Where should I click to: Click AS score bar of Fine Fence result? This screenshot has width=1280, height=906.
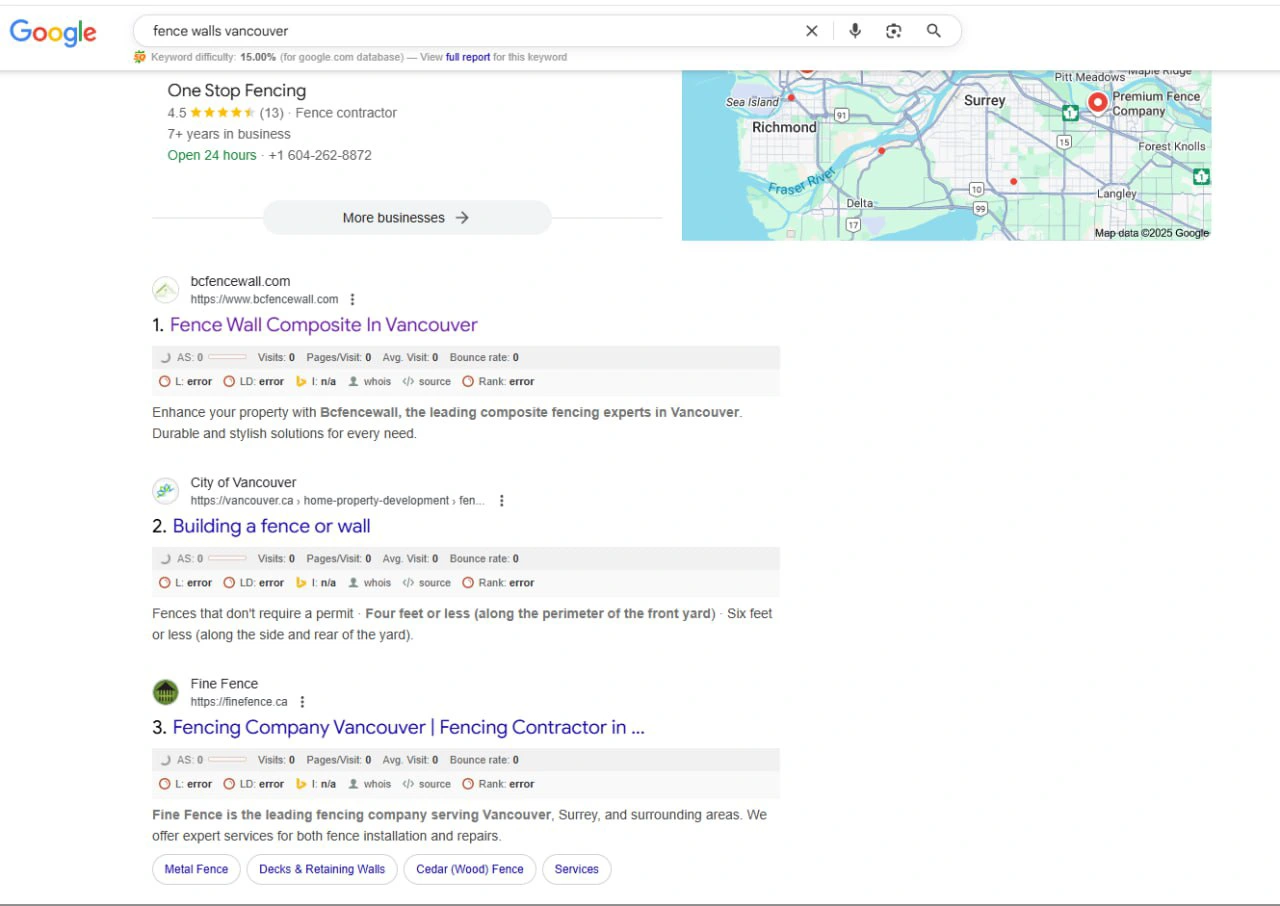[x=227, y=759]
